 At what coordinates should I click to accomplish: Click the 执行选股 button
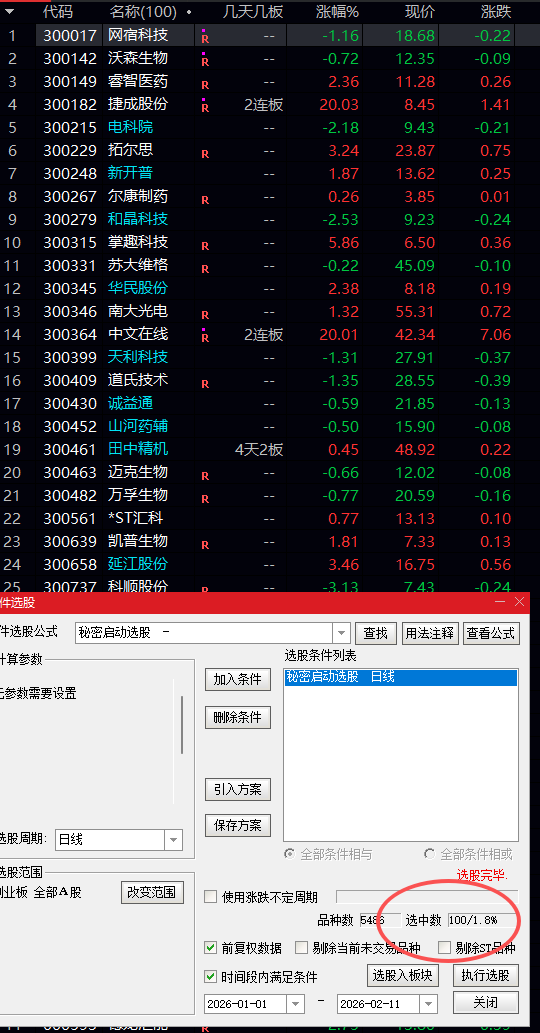point(486,975)
